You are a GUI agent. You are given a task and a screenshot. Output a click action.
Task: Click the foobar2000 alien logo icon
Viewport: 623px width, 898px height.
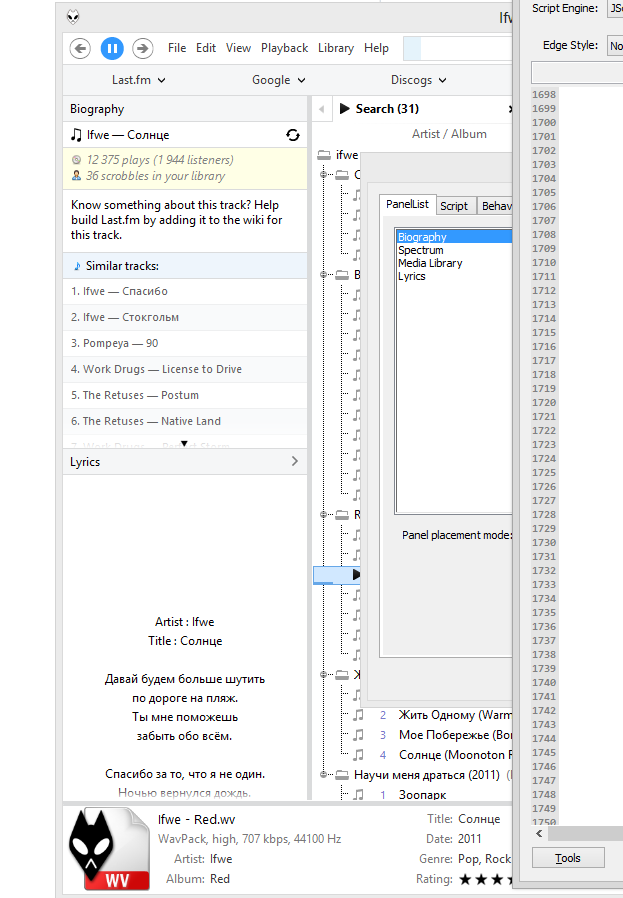click(73, 17)
